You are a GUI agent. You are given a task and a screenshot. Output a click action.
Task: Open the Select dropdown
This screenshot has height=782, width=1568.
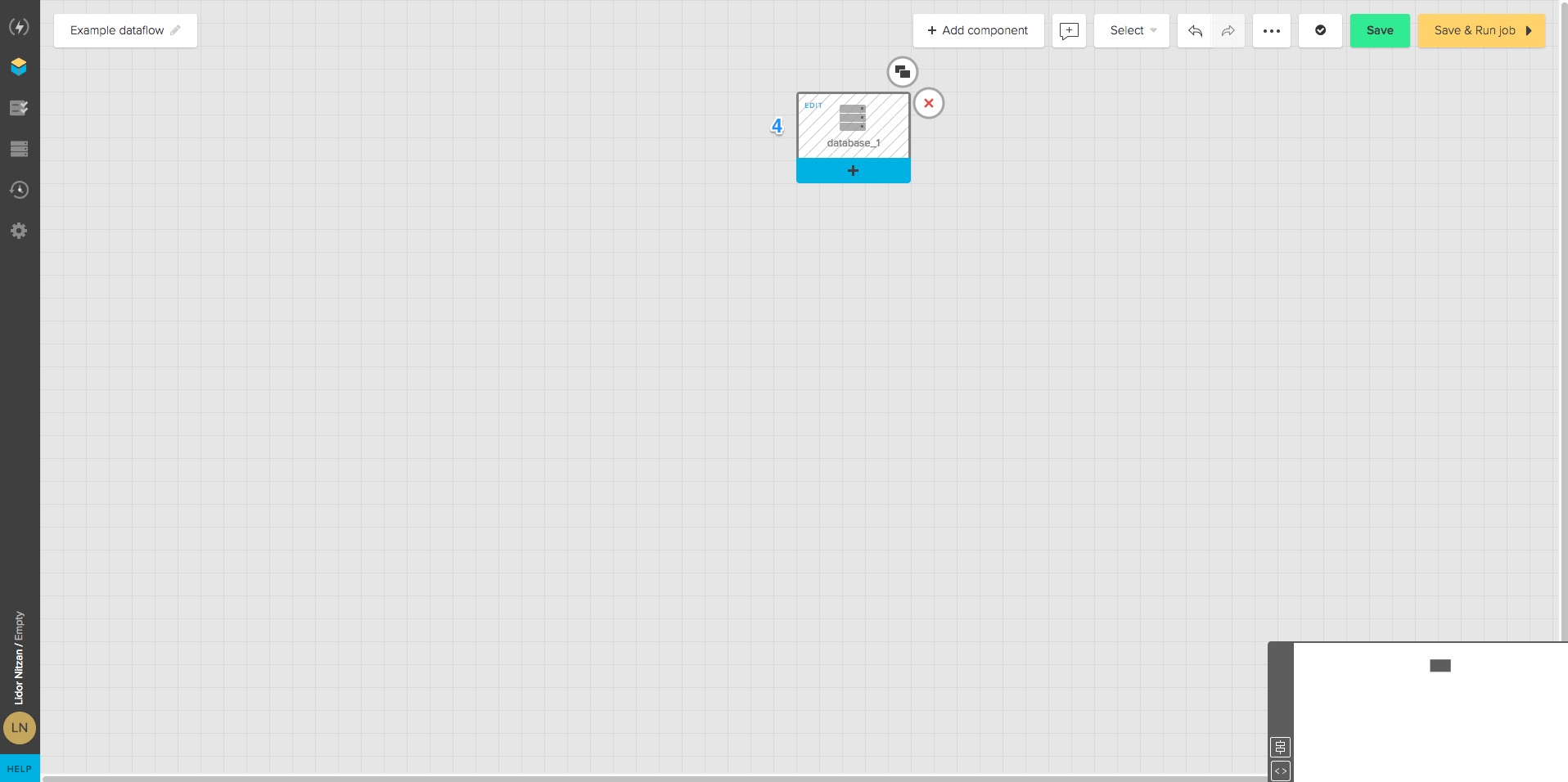[1130, 30]
